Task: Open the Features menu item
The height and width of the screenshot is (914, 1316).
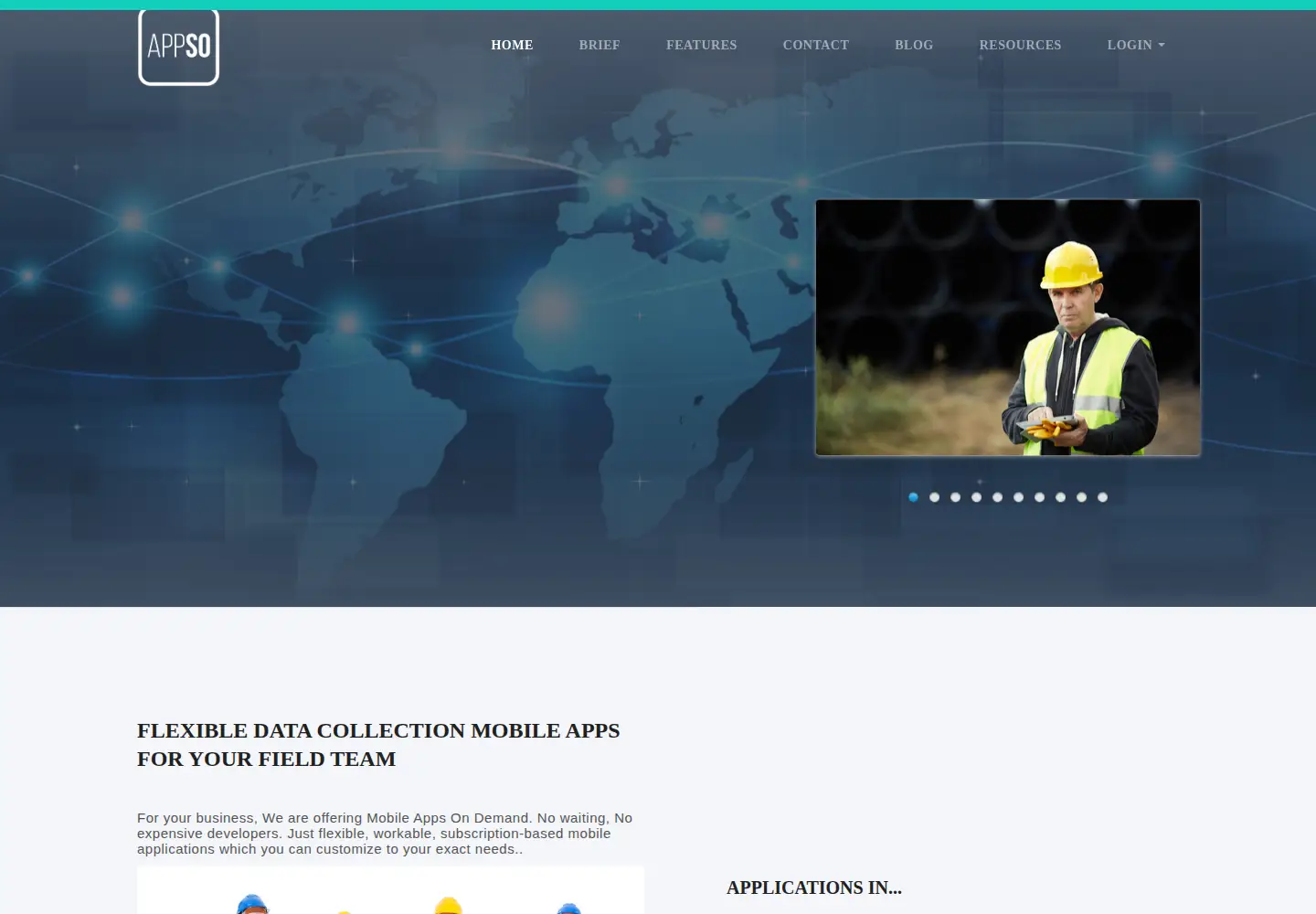Action: (x=702, y=45)
